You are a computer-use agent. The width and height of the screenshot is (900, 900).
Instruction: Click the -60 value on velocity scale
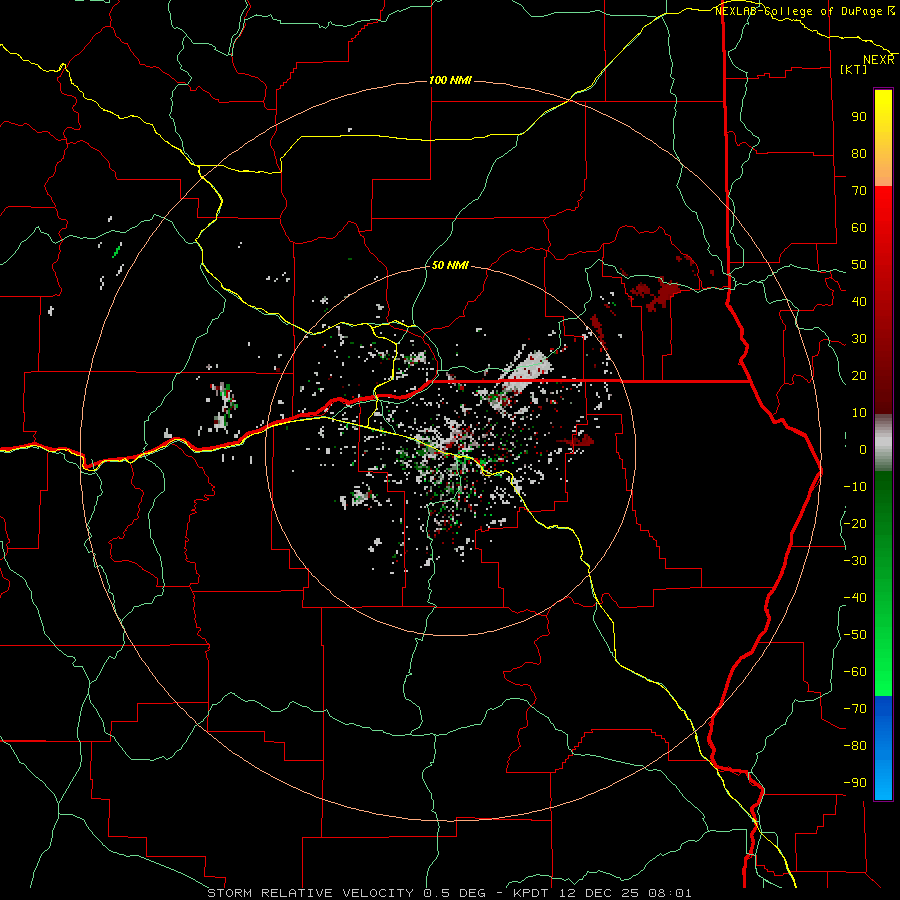point(855,672)
